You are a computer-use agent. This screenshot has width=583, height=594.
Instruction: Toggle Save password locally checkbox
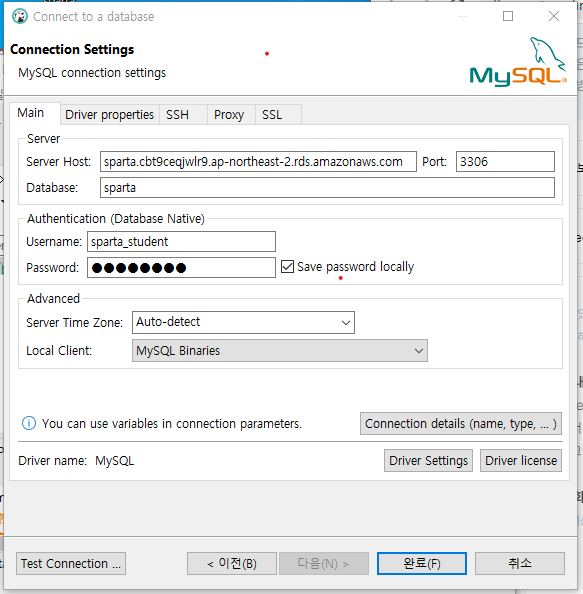click(x=288, y=267)
